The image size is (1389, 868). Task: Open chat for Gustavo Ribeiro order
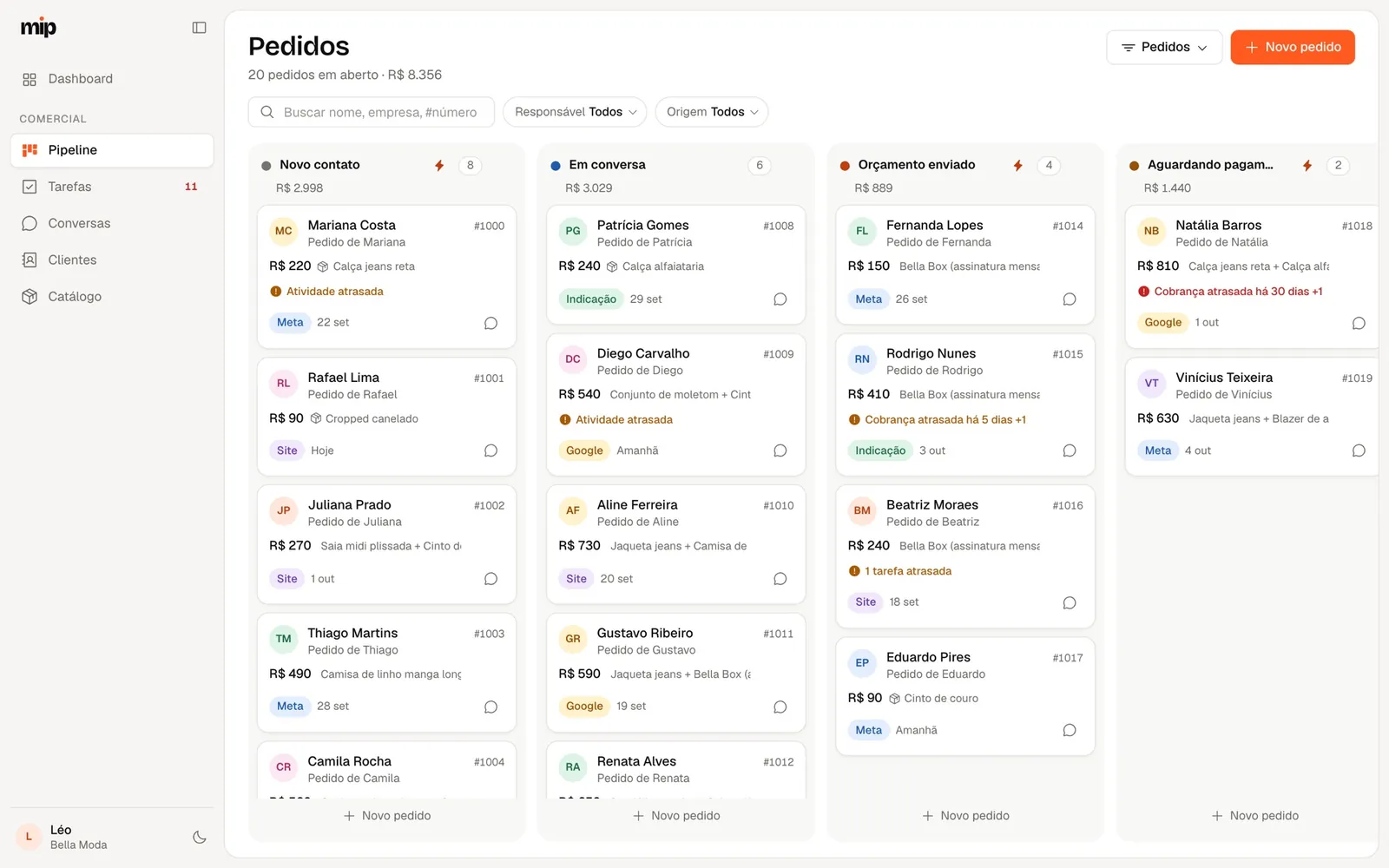[780, 707]
